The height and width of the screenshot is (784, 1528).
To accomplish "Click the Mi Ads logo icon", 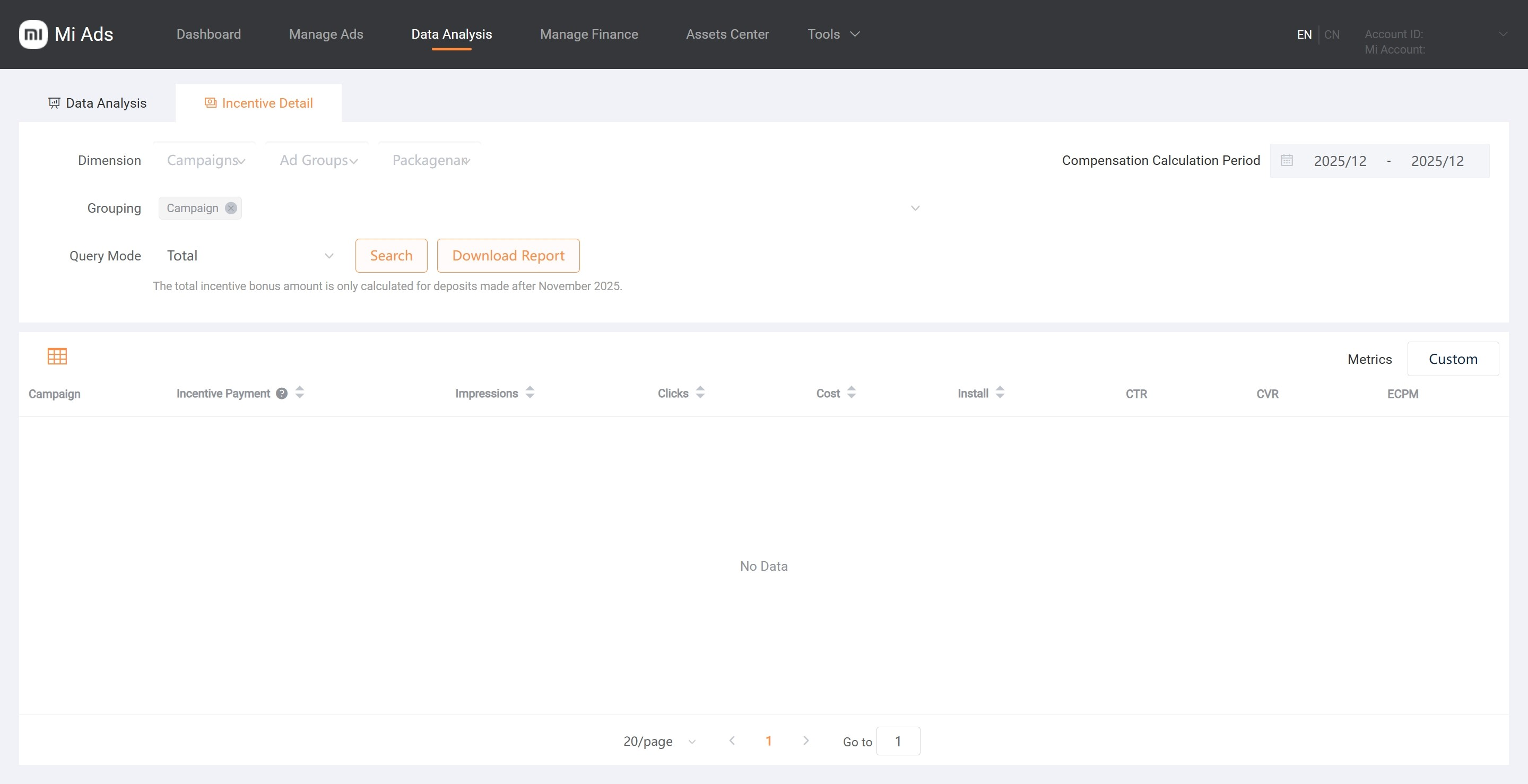I will click(33, 34).
